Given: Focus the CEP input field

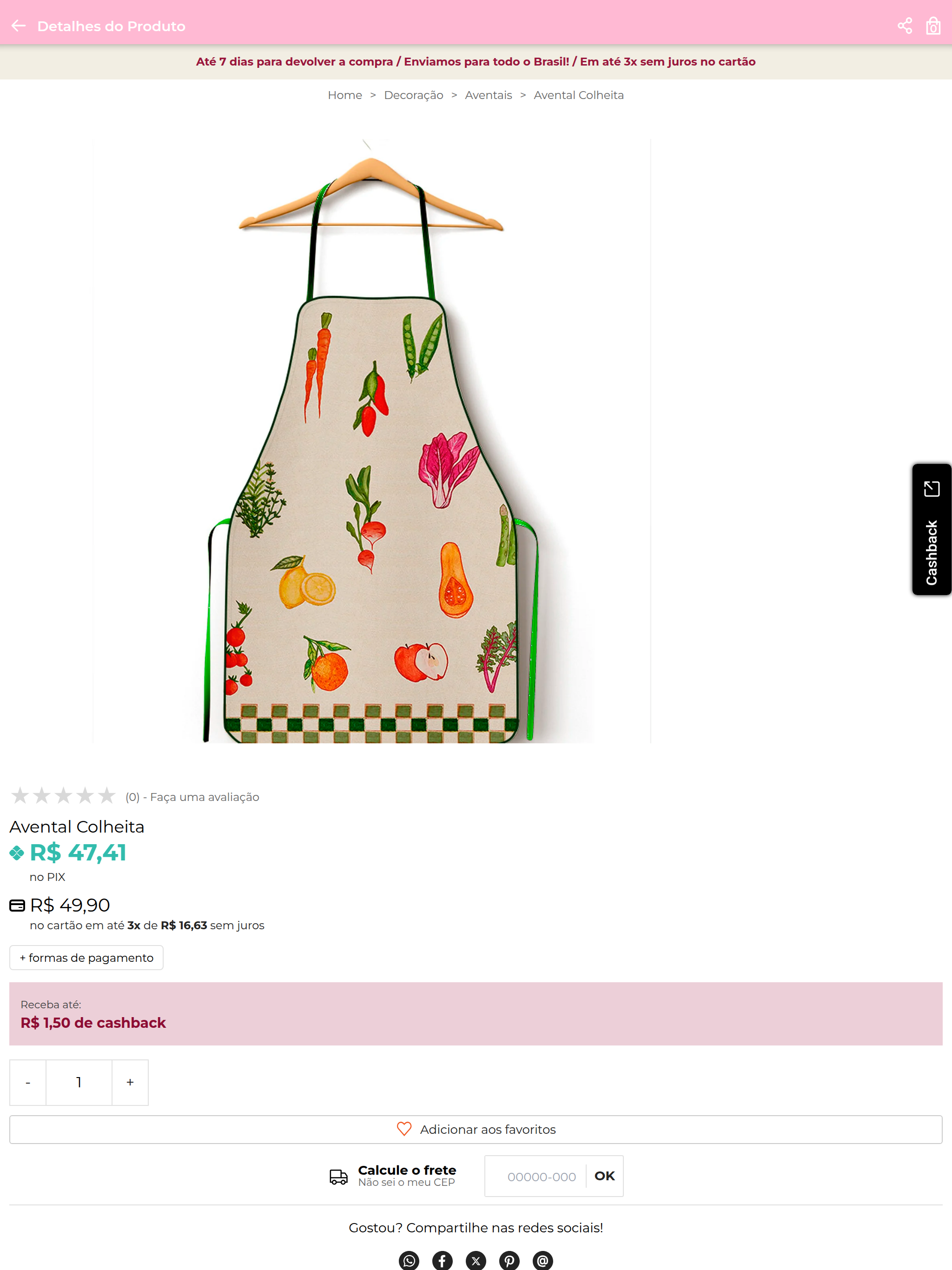Looking at the screenshot, I should [x=542, y=1177].
